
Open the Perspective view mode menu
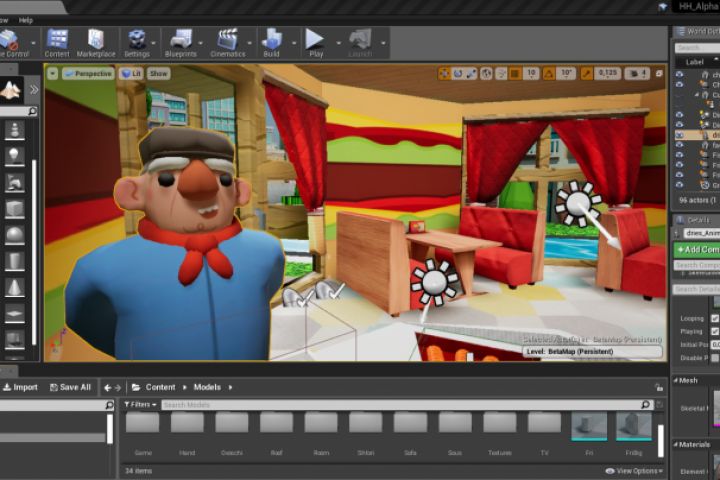point(88,73)
